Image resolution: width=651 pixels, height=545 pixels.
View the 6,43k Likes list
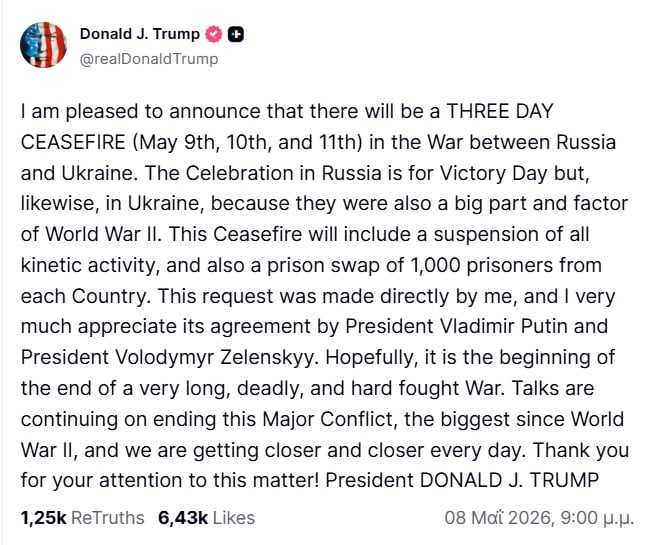(x=206, y=518)
